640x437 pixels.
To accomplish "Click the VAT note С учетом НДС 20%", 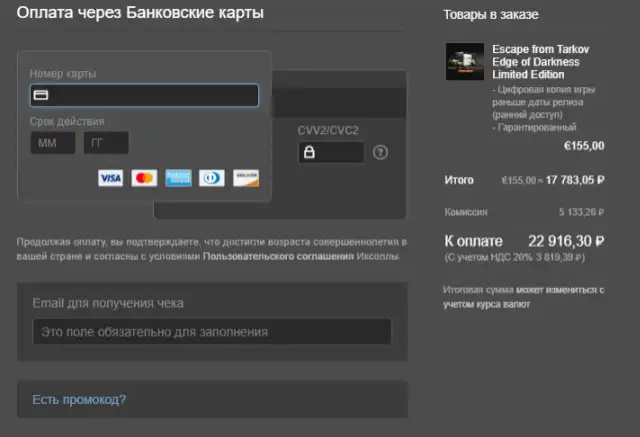I will pyautogui.click(x=514, y=258).
